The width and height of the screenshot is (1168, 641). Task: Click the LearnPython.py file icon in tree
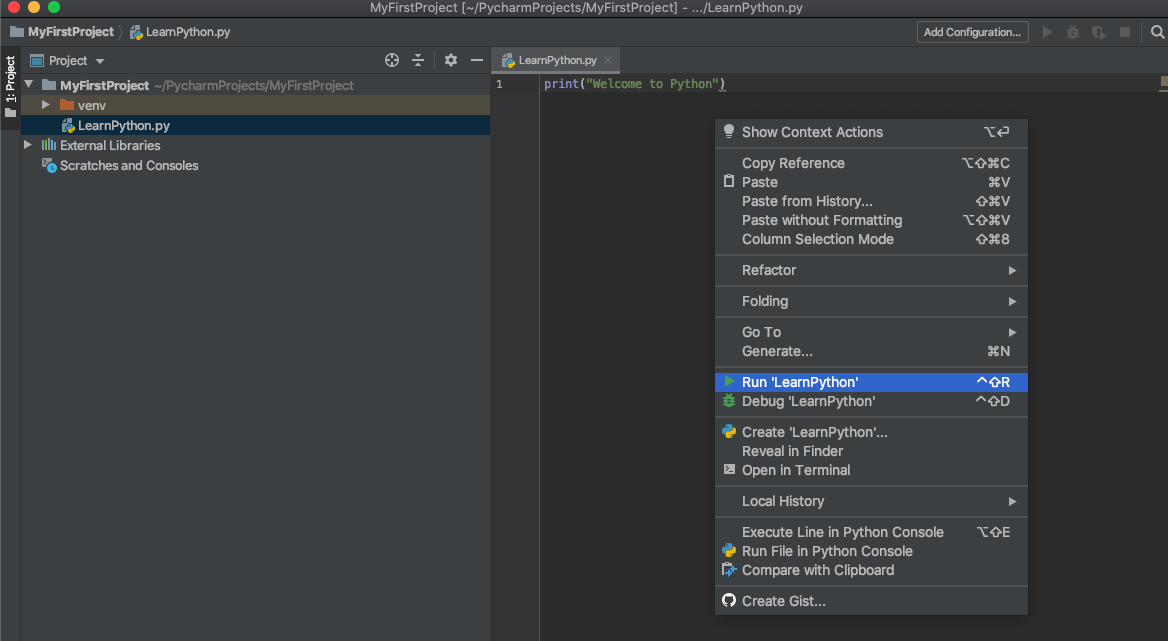coord(68,125)
